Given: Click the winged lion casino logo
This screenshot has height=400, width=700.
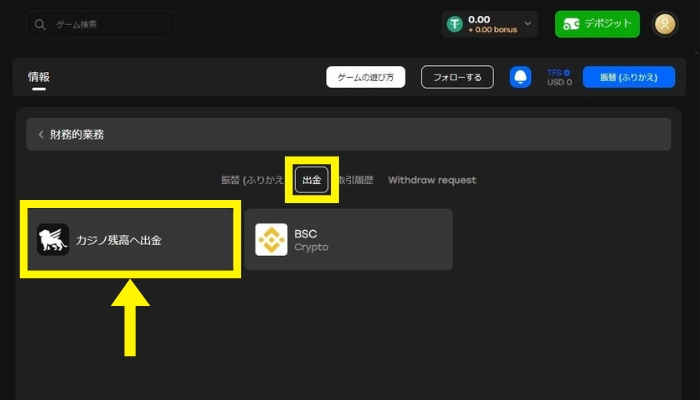Looking at the screenshot, I should [53, 240].
